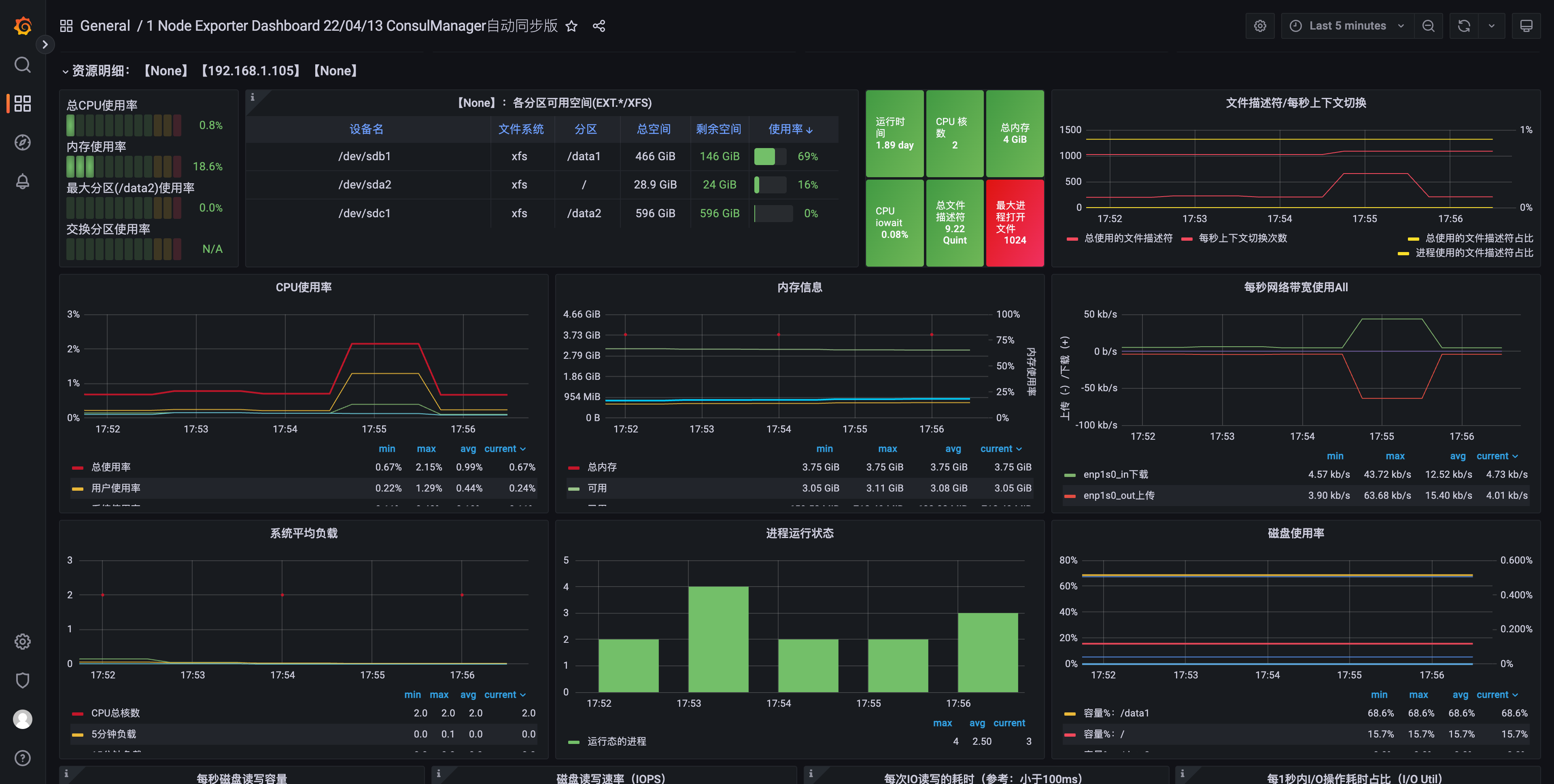Toggle 可用 series in memory legend

coord(597,489)
